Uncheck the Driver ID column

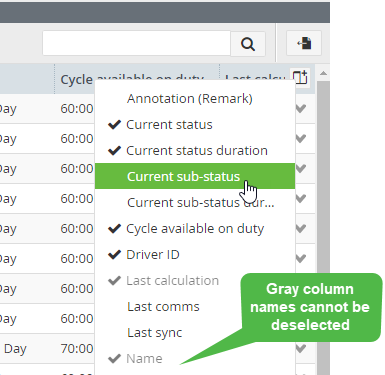(195, 254)
